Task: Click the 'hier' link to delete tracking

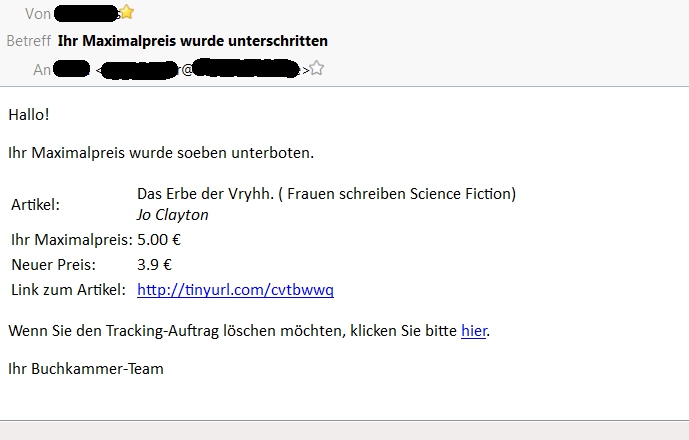Action: coord(473,330)
